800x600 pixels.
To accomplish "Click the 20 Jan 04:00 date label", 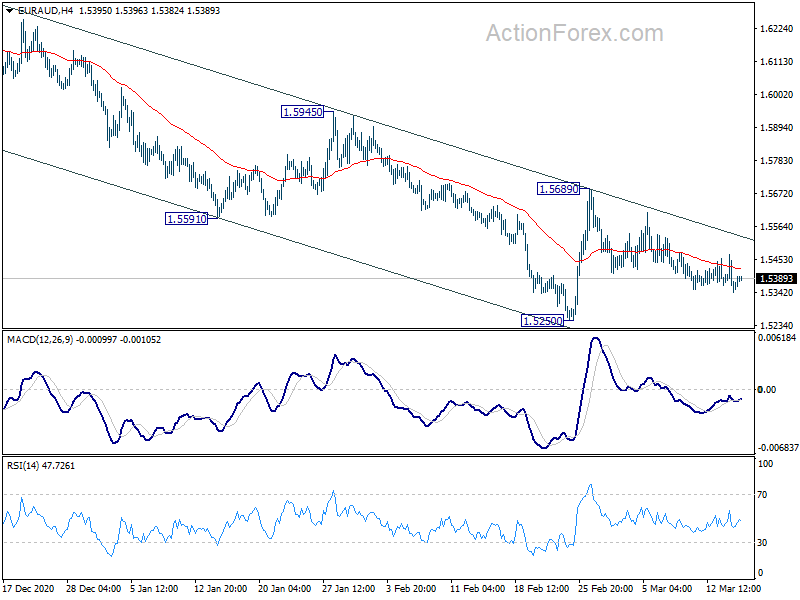I will [284, 588].
